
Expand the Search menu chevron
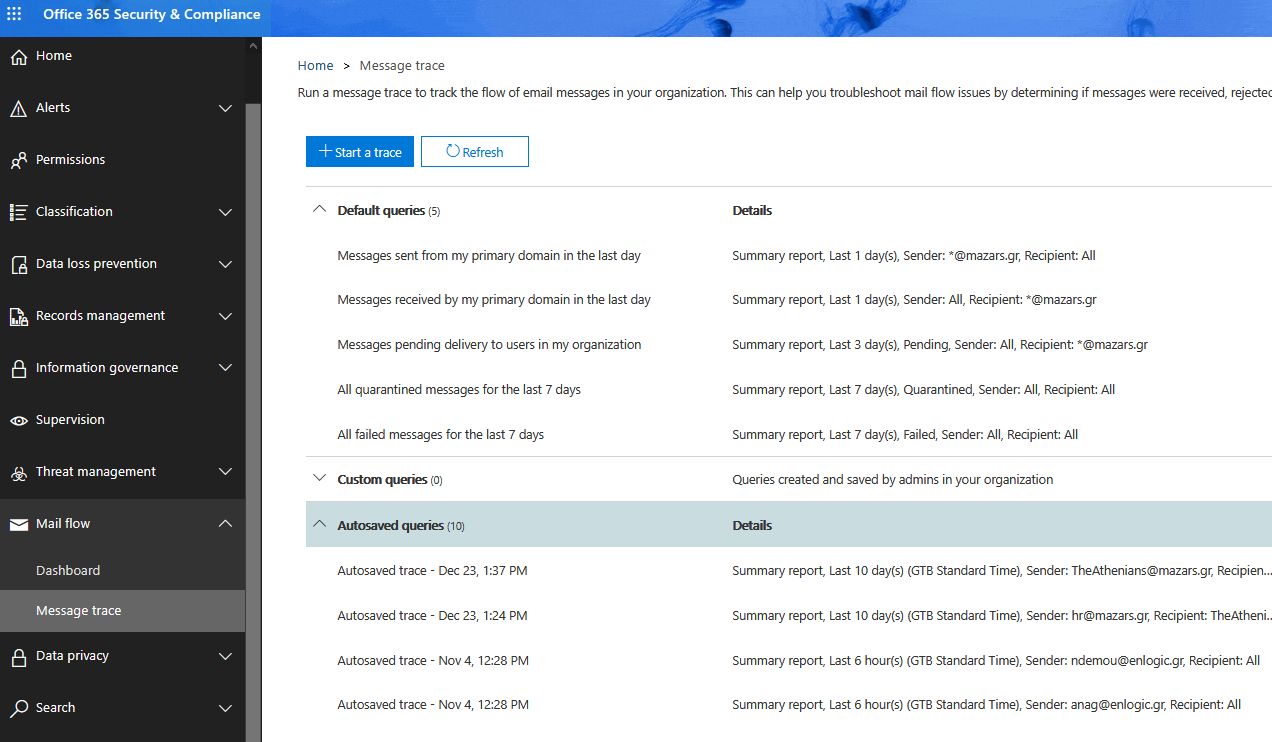coord(225,708)
